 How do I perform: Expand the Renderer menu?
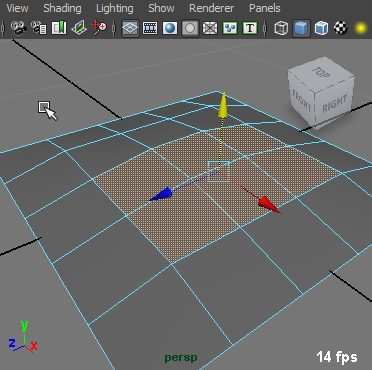point(211,8)
